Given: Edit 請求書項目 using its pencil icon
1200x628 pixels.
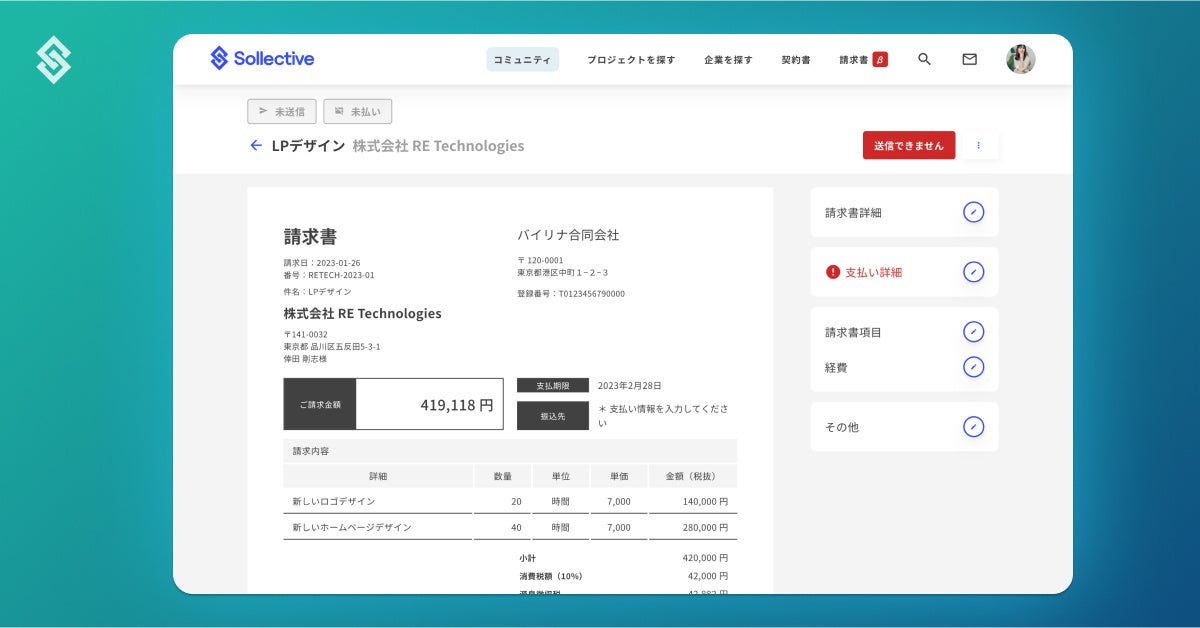Looking at the screenshot, I should 973,332.
